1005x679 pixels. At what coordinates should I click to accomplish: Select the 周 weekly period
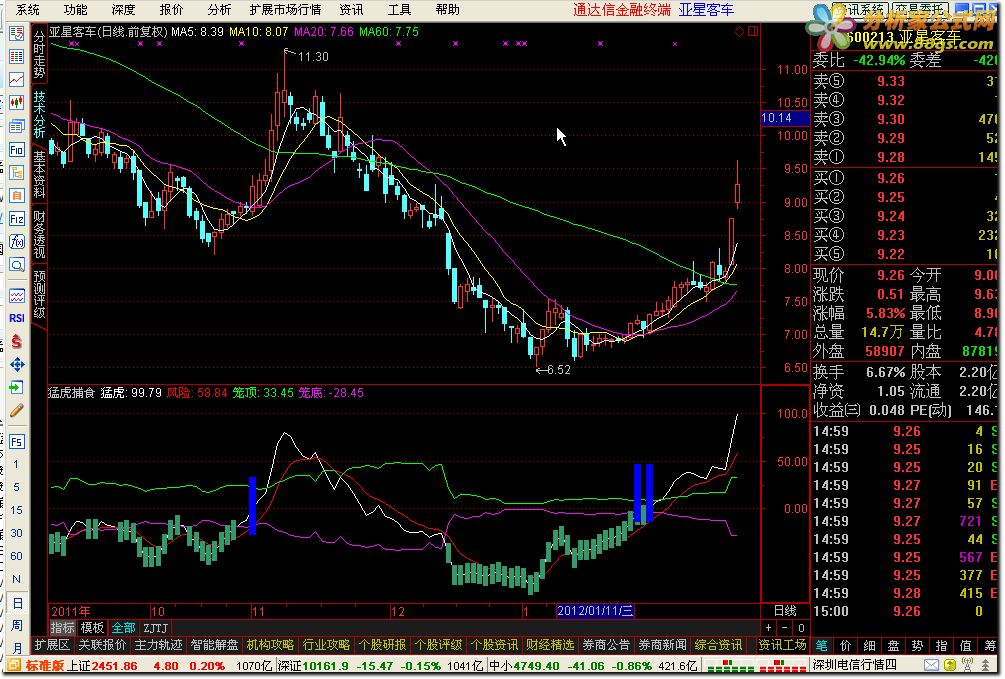pos(17,625)
